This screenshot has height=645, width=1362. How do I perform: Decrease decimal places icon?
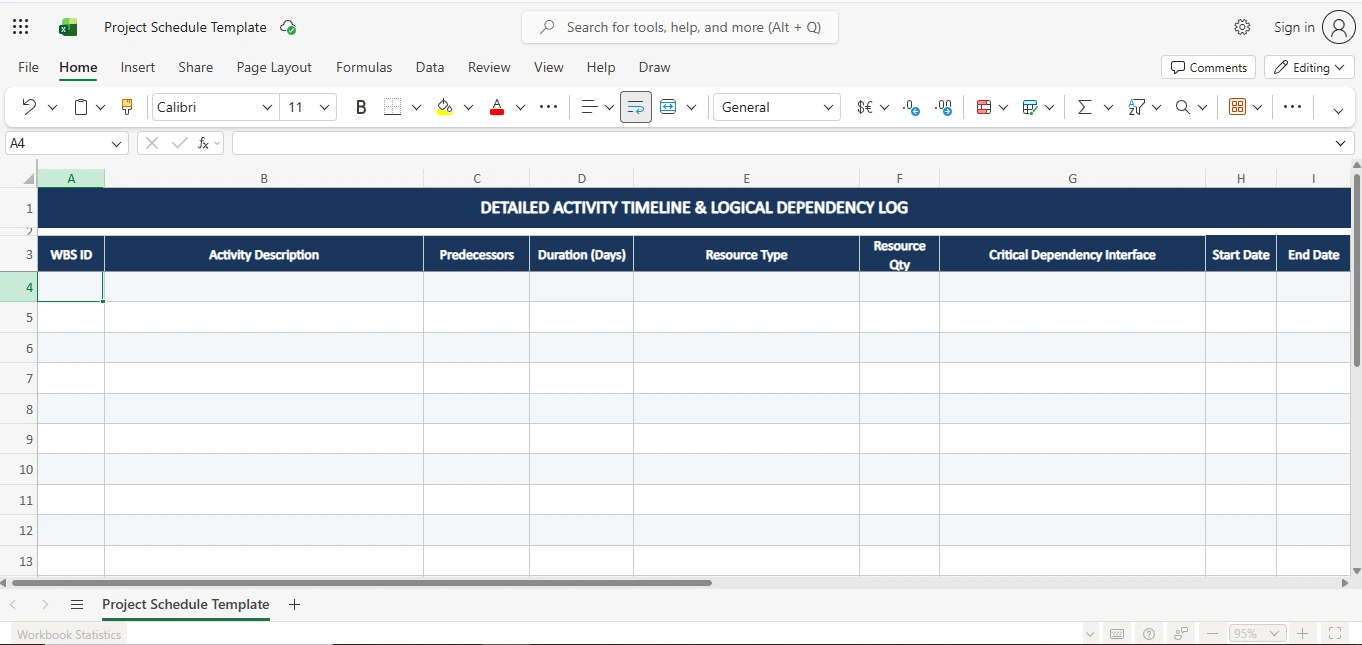point(911,107)
